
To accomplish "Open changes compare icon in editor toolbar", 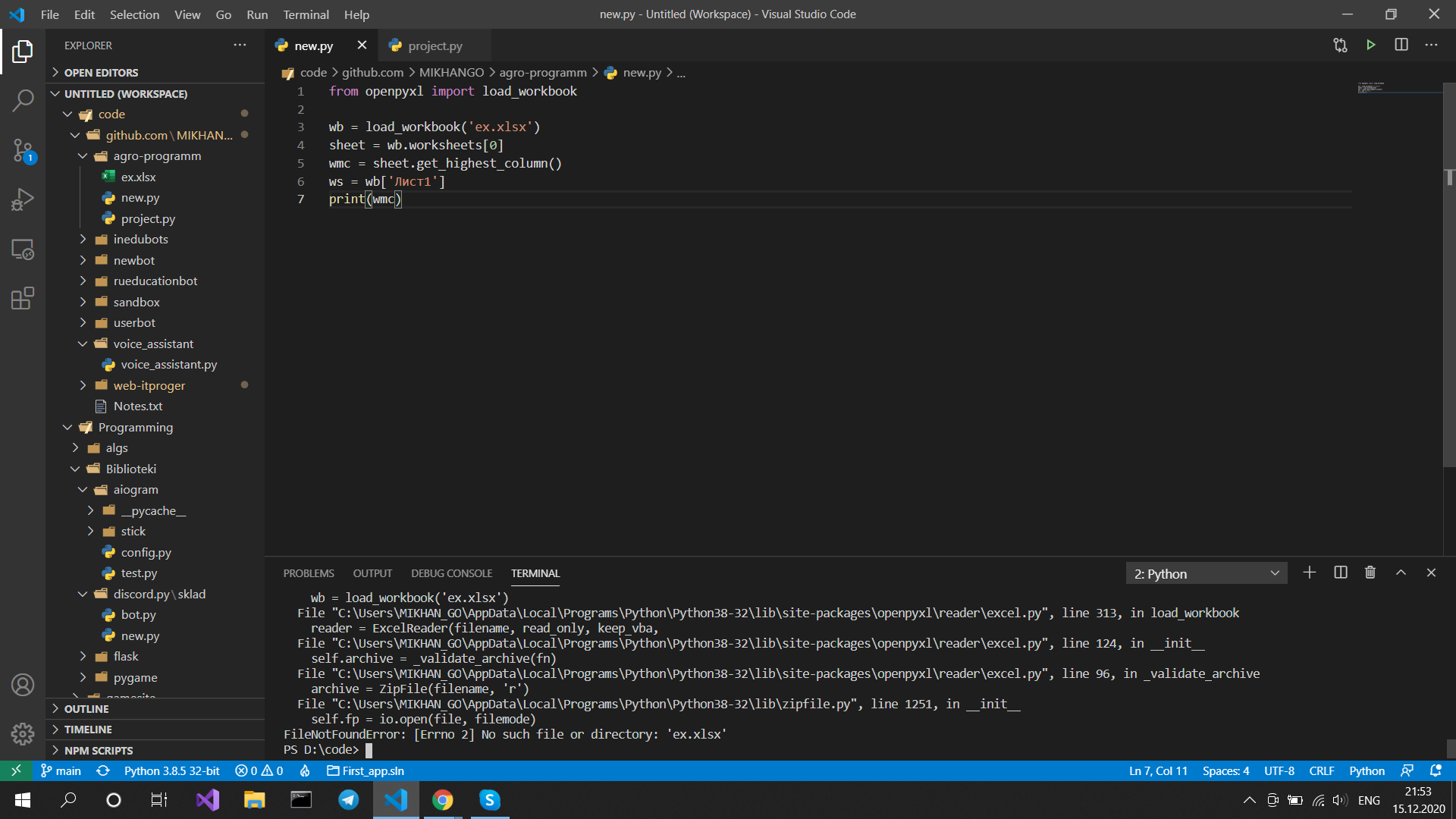I will [x=1341, y=45].
